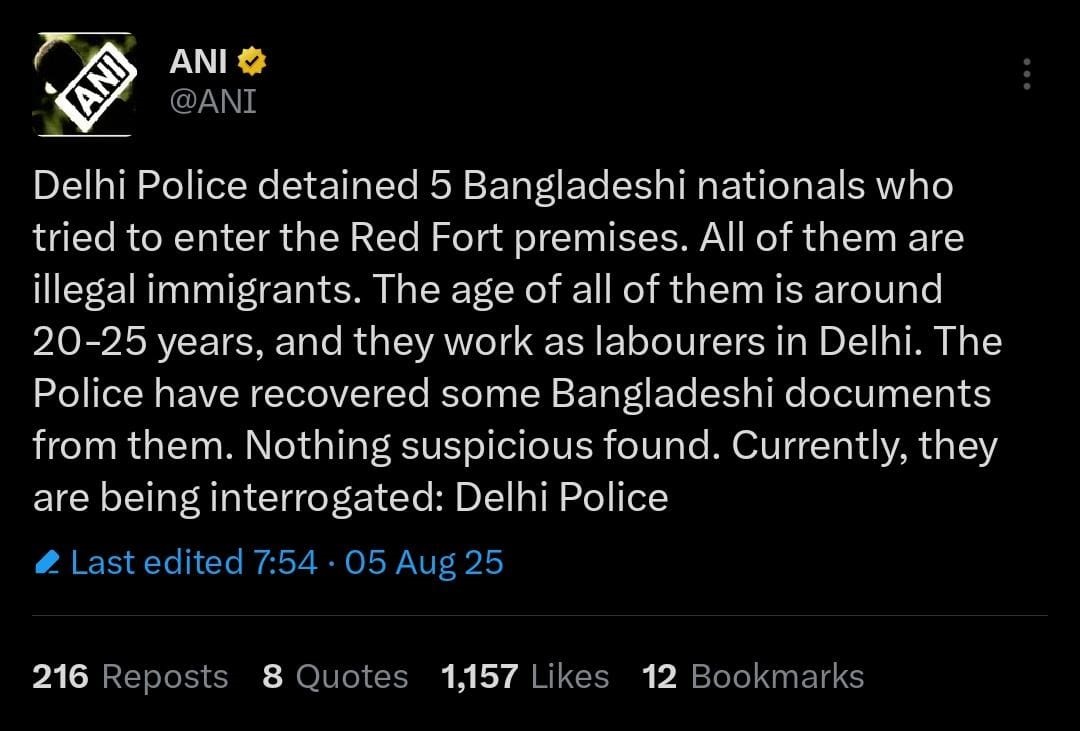Click the gold verified badge

tap(252, 61)
